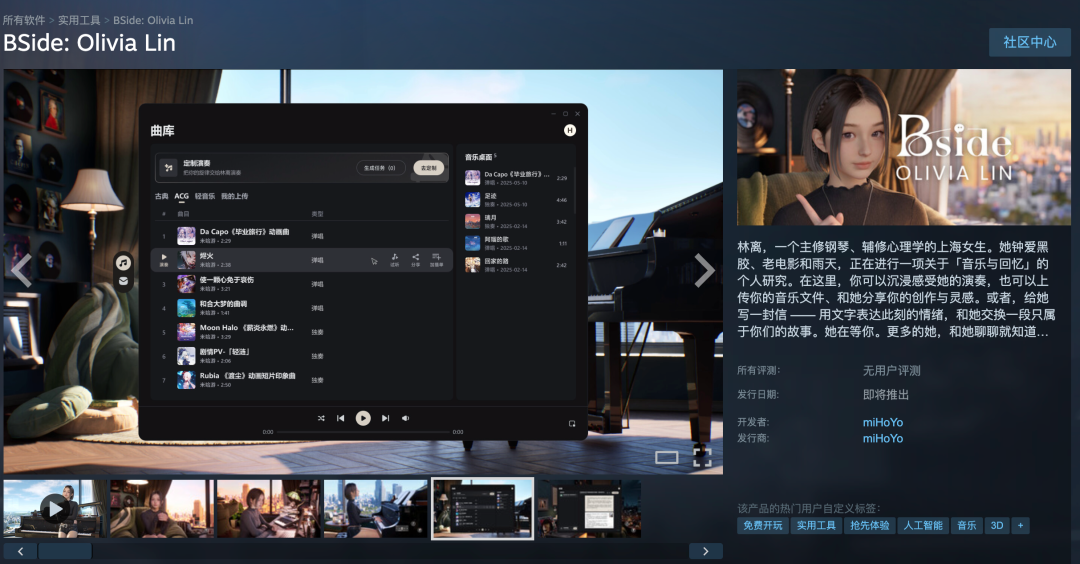The width and height of the screenshot is (1080, 564).
Task: Click the 璃月 album cover in 音乐桌面
Action: [472, 221]
